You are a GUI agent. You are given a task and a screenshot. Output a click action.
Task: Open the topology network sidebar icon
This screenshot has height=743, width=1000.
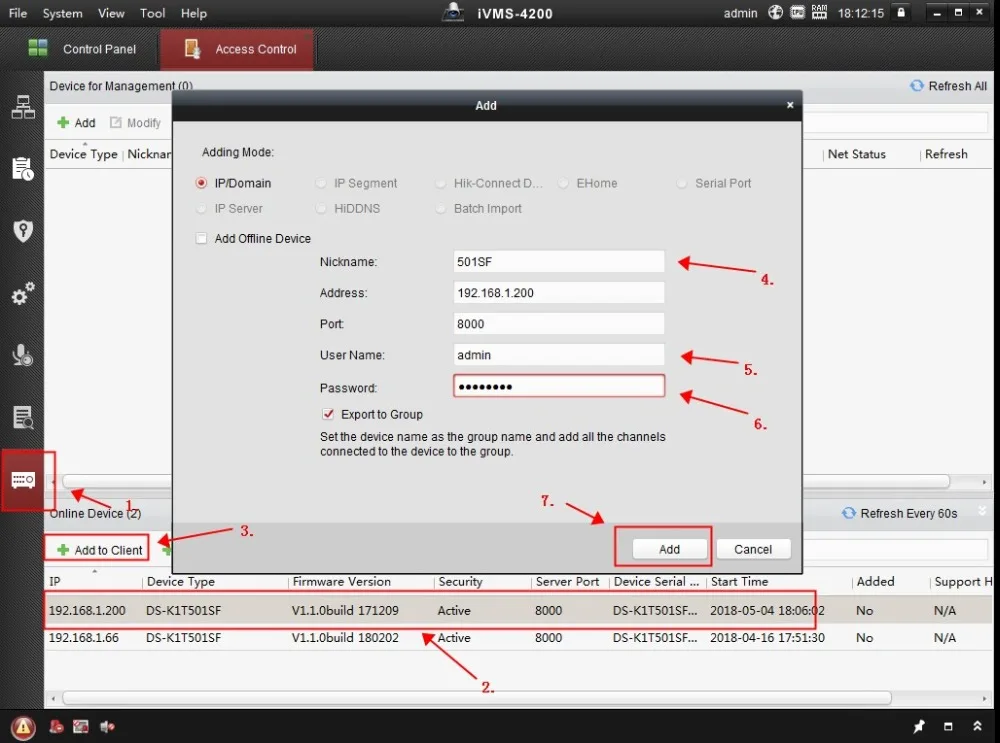[23, 107]
